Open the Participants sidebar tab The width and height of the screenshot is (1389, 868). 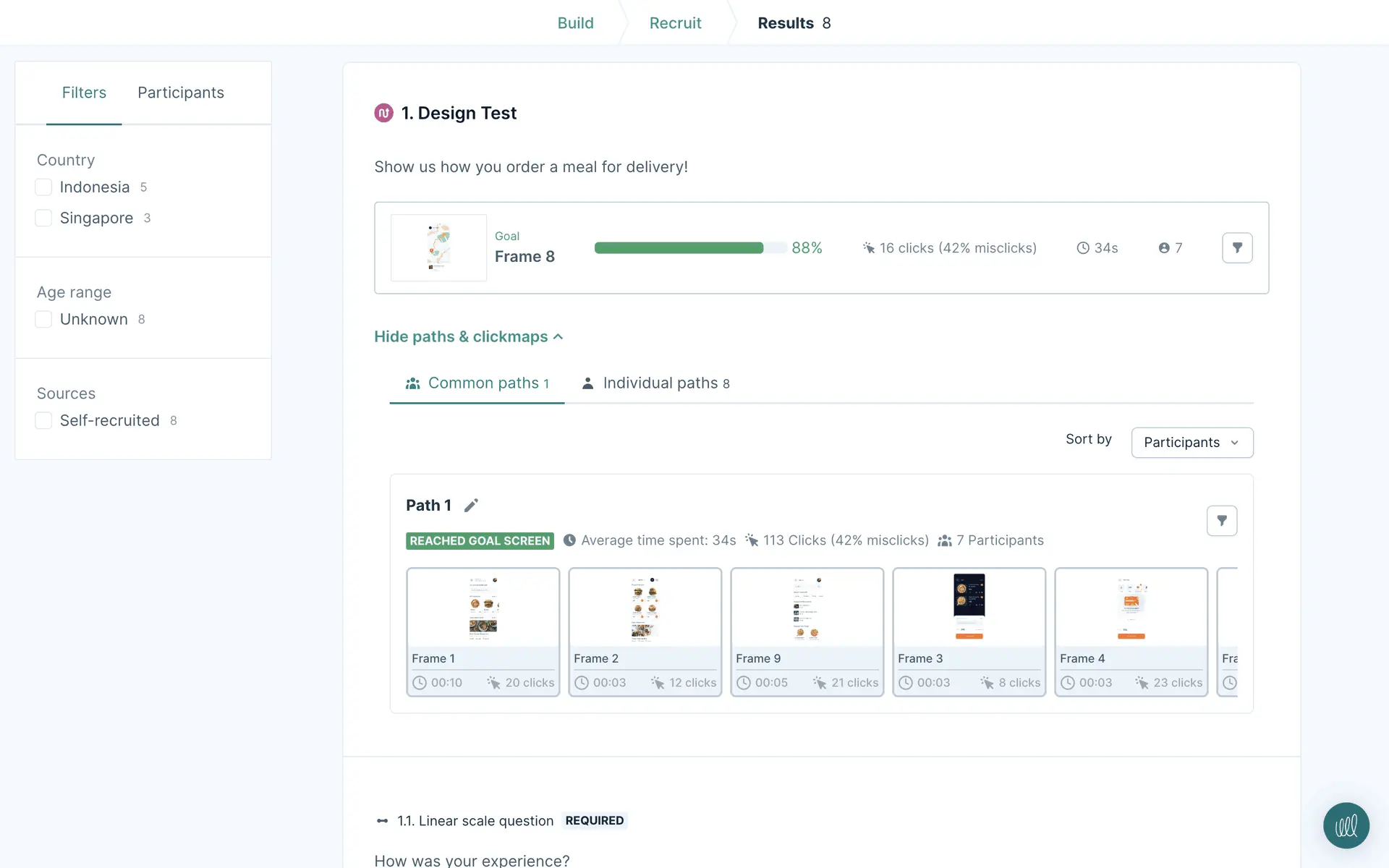181,93
